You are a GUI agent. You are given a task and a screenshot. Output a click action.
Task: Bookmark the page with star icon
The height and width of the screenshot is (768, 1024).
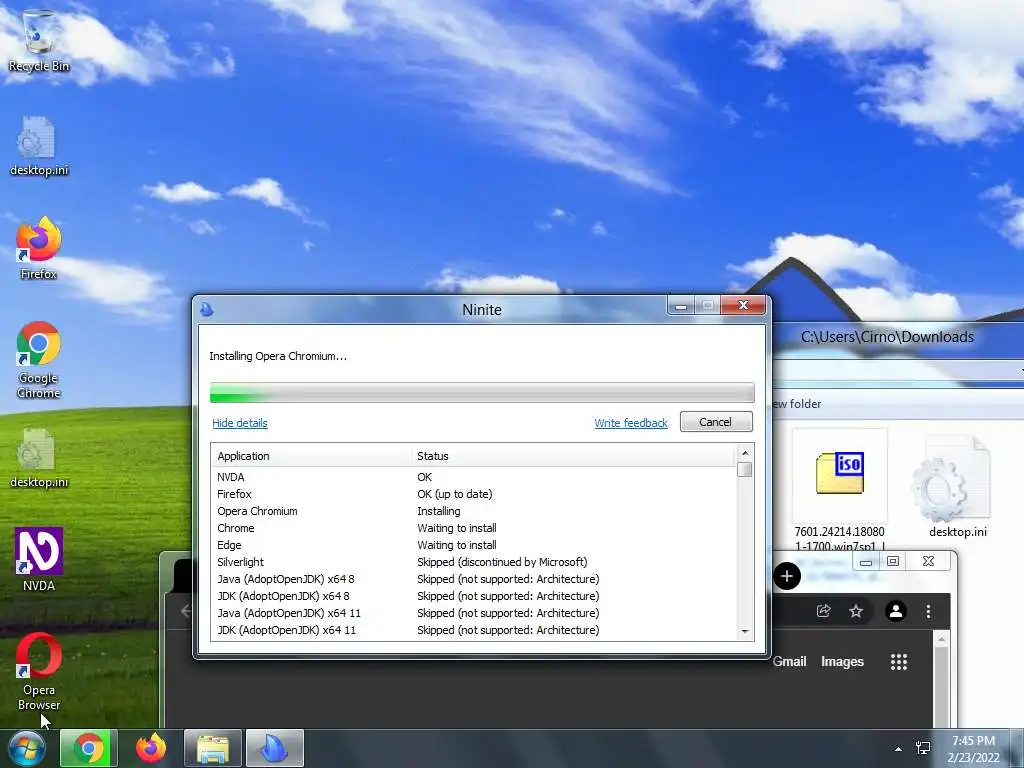[x=856, y=611]
